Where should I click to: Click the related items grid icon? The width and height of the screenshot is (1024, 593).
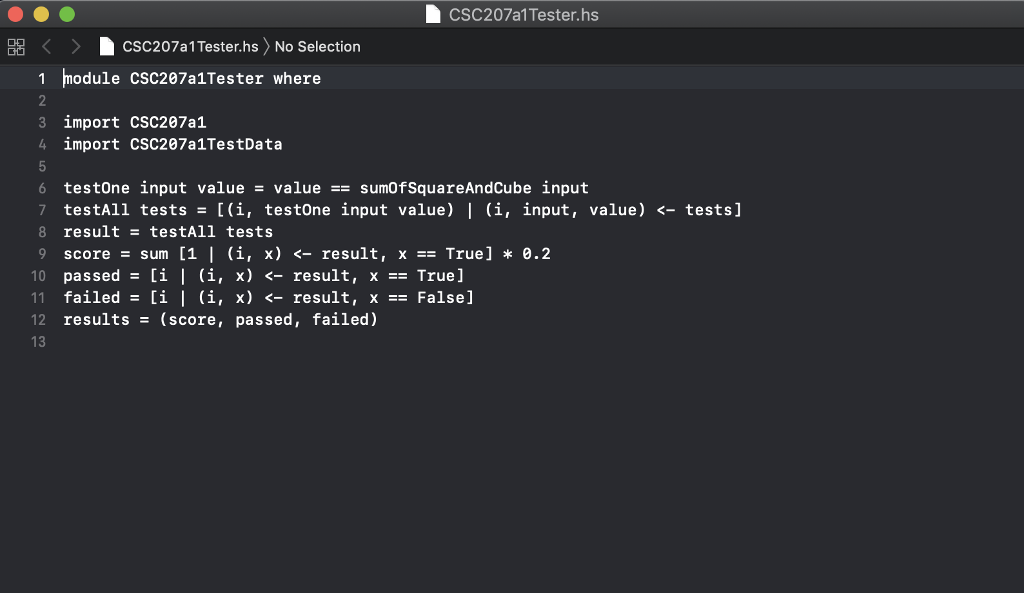(16, 46)
